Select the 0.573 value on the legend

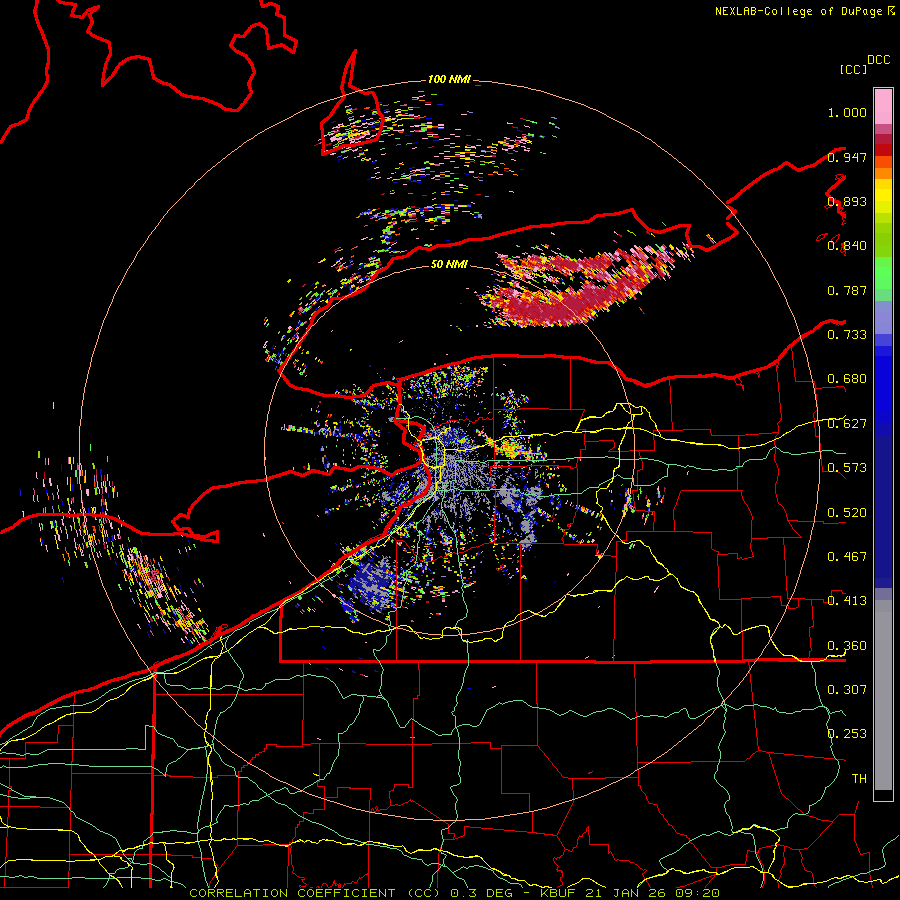(847, 468)
